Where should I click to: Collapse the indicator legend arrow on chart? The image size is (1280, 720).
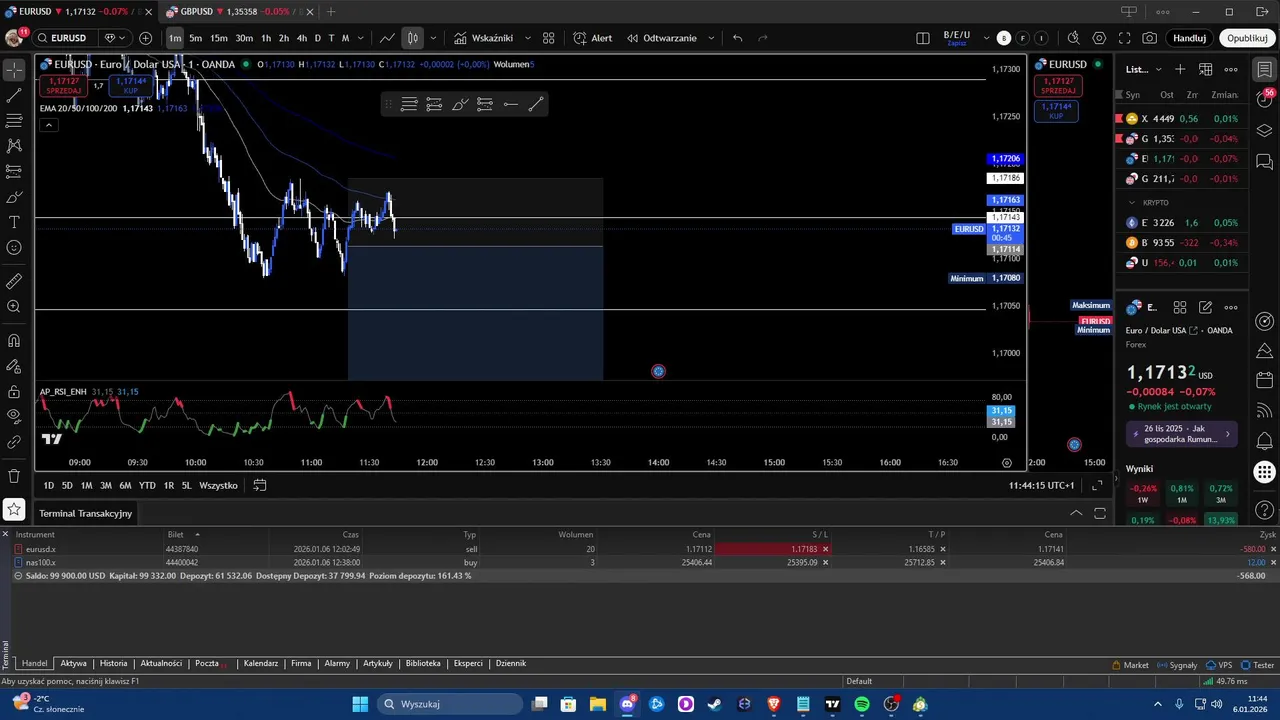point(48,125)
